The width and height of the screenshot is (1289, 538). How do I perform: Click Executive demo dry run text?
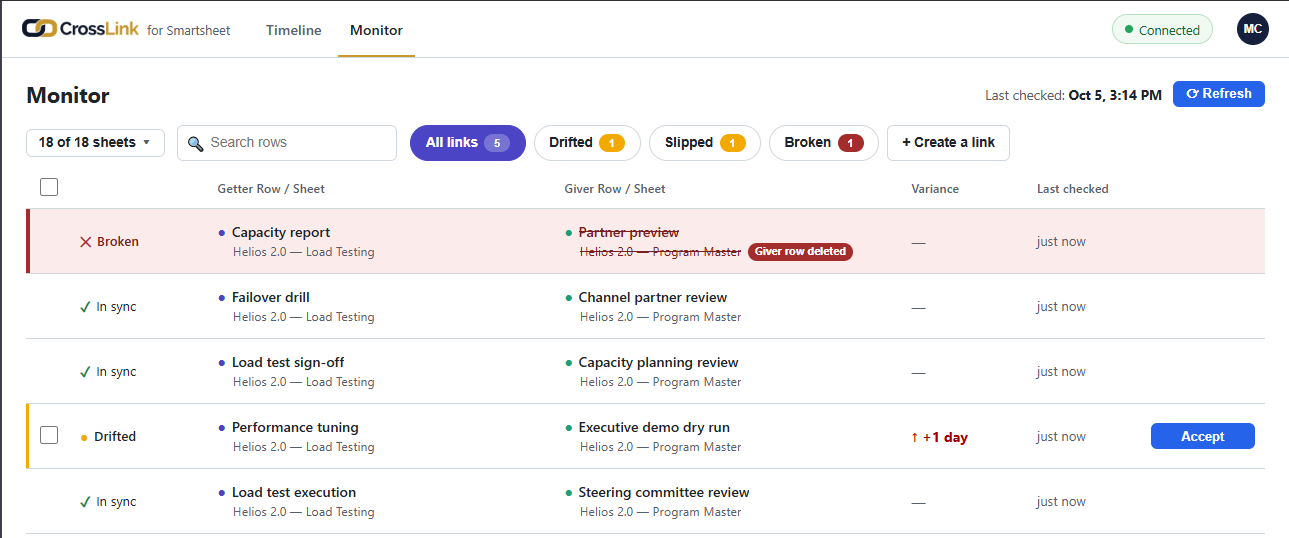[654, 427]
